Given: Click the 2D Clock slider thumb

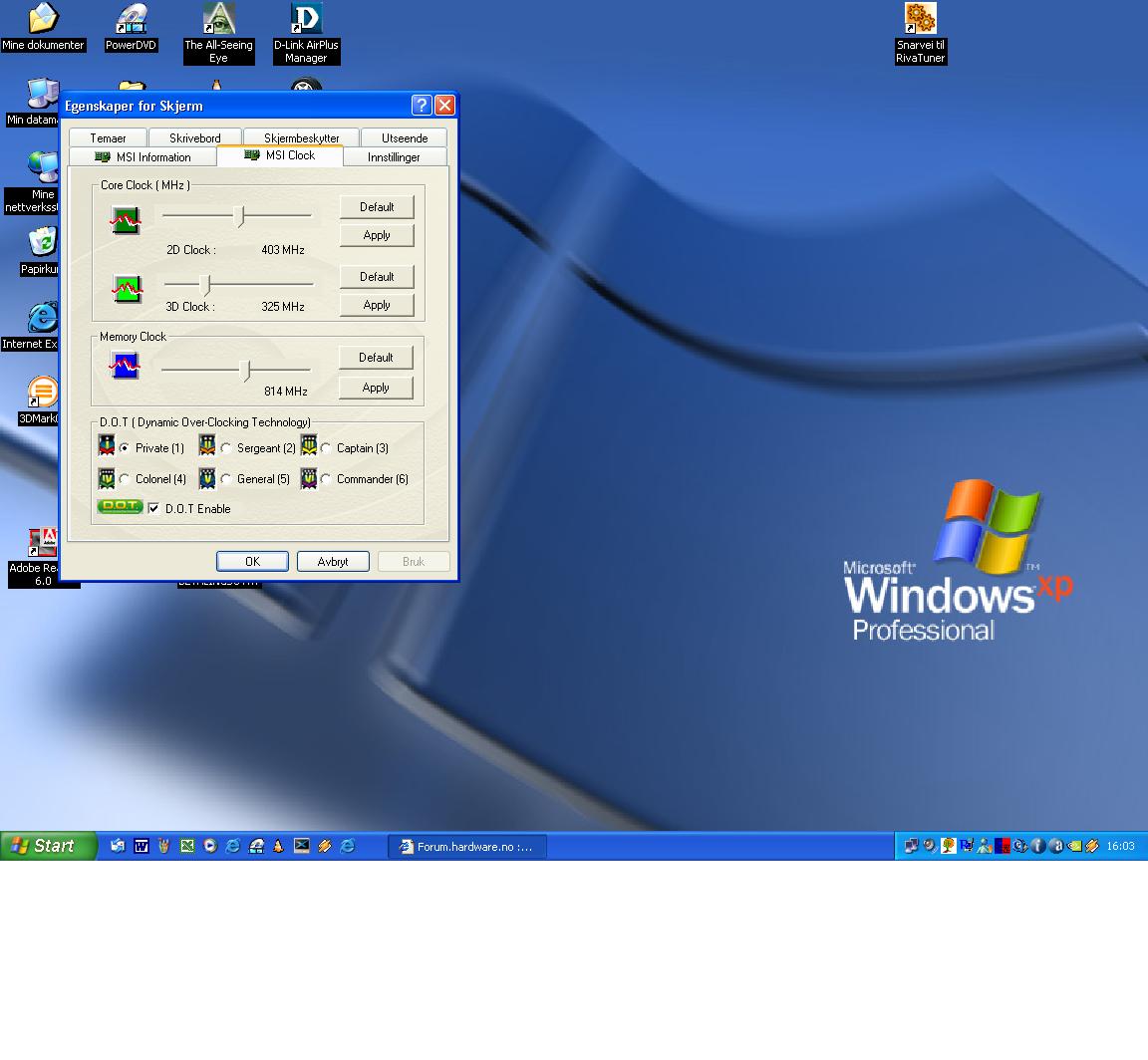Looking at the screenshot, I should point(239,216).
